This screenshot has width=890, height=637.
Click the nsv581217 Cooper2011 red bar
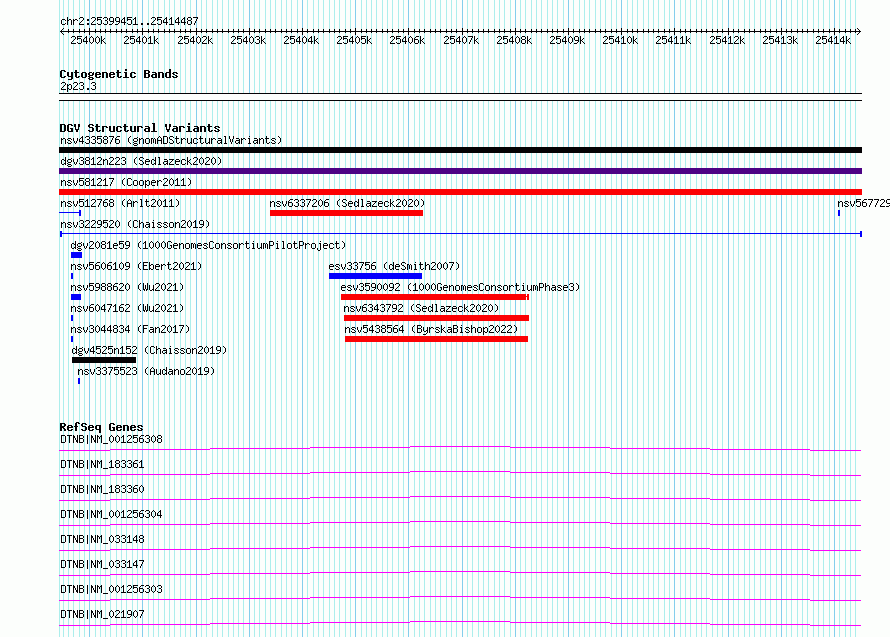[x=460, y=192]
